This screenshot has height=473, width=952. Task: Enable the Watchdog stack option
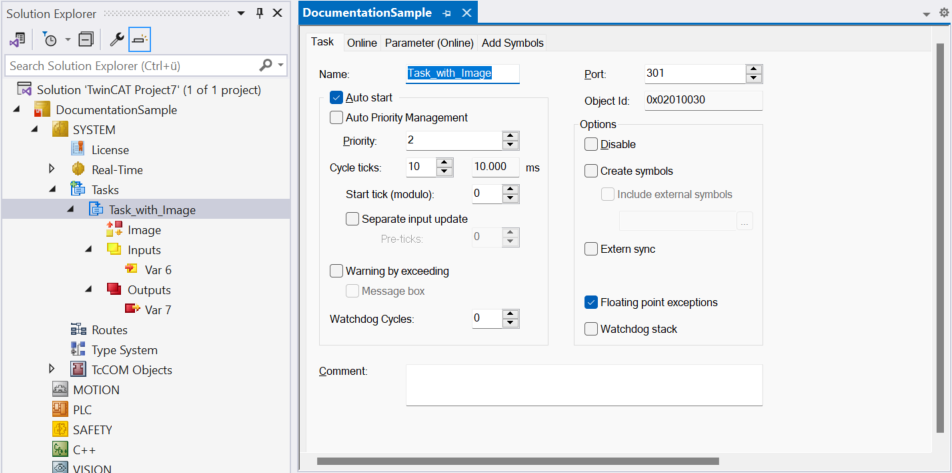(591, 329)
